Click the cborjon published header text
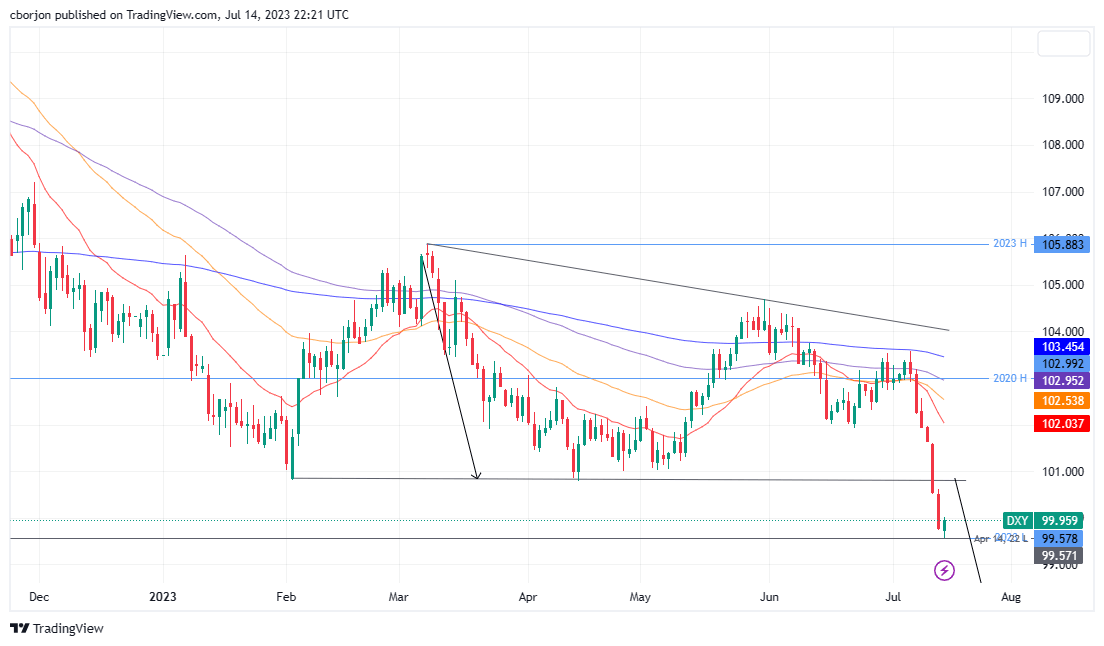Viewport: 1104px width, 646px height. point(180,14)
